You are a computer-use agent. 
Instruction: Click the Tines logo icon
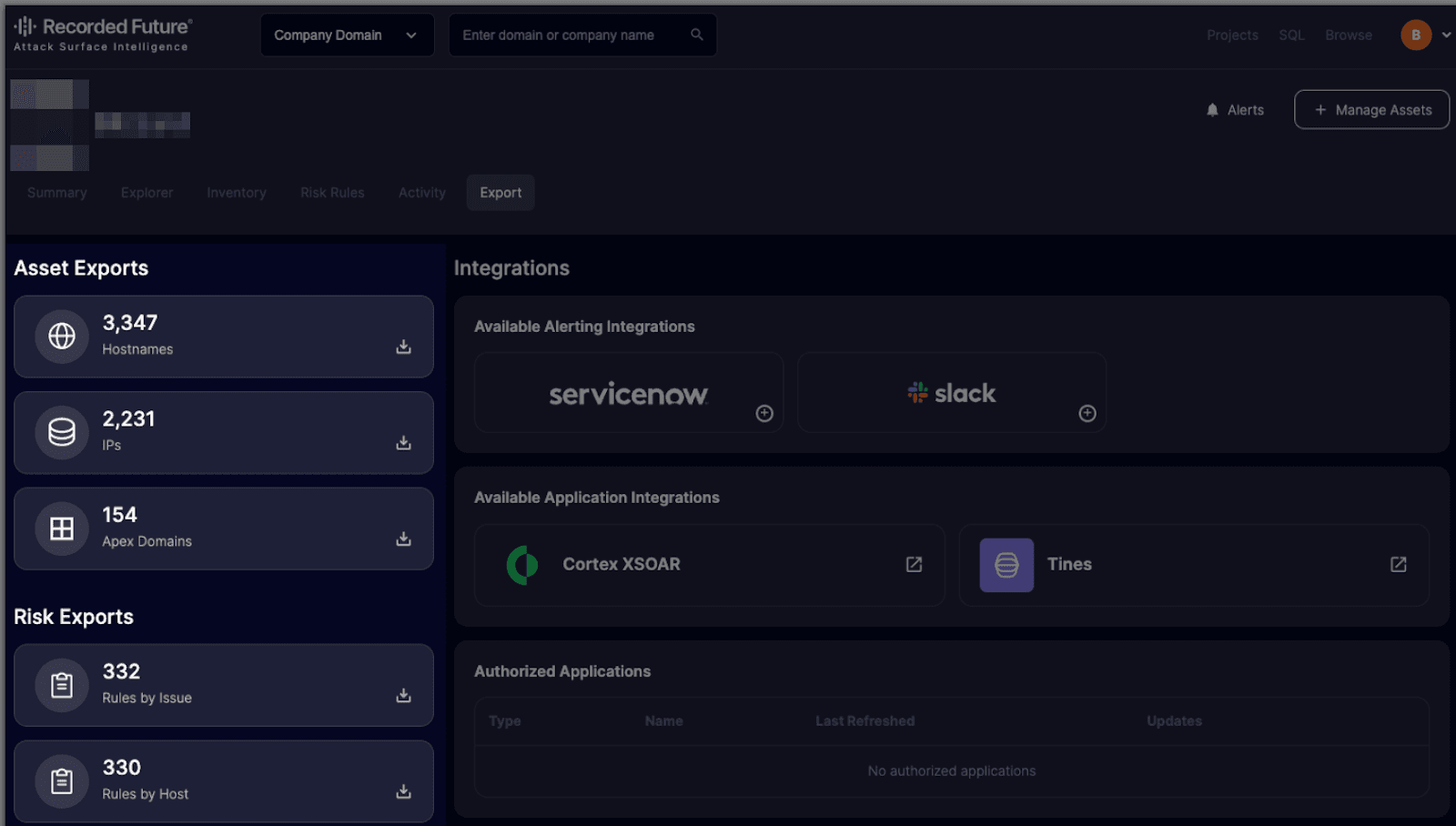pos(1006,565)
